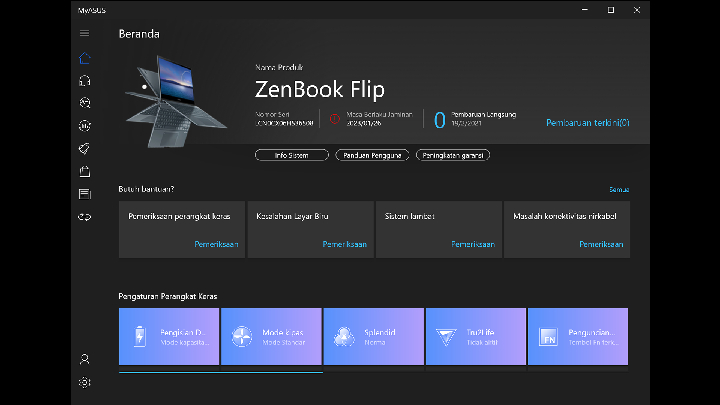Open the shopping bag sidebar icon
The image size is (720, 405).
pyautogui.click(x=85, y=171)
